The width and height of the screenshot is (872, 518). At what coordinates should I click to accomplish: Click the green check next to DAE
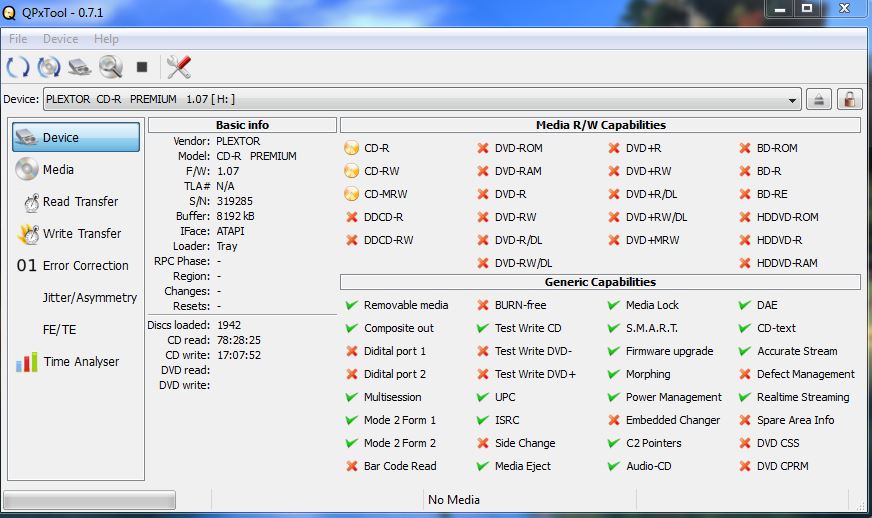(x=745, y=305)
